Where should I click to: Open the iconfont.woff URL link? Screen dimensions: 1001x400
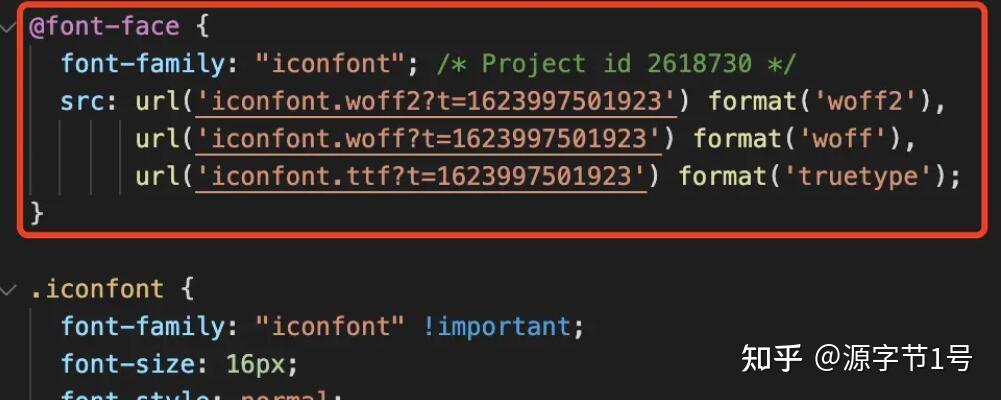(x=428, y=138)
